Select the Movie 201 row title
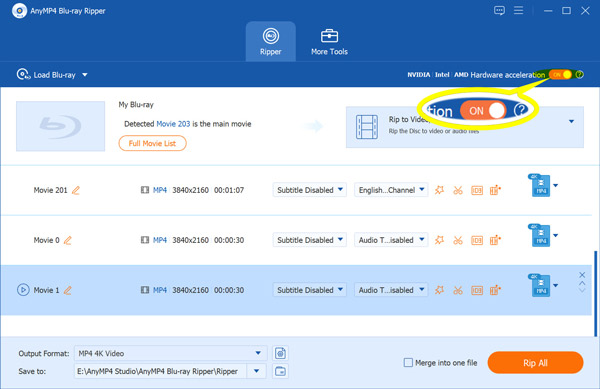The width and height of the screenshot is (600, 389). tap(50, 190)
